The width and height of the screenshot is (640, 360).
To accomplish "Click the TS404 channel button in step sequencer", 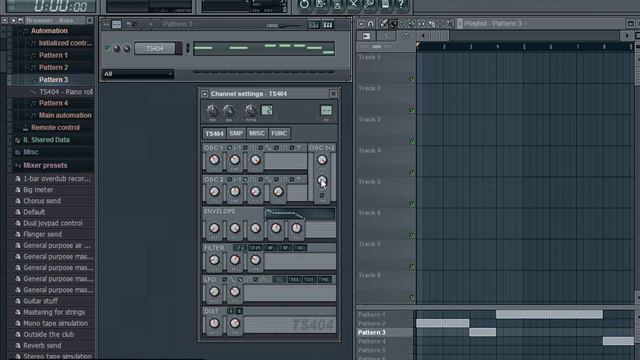I will [155, 49].
